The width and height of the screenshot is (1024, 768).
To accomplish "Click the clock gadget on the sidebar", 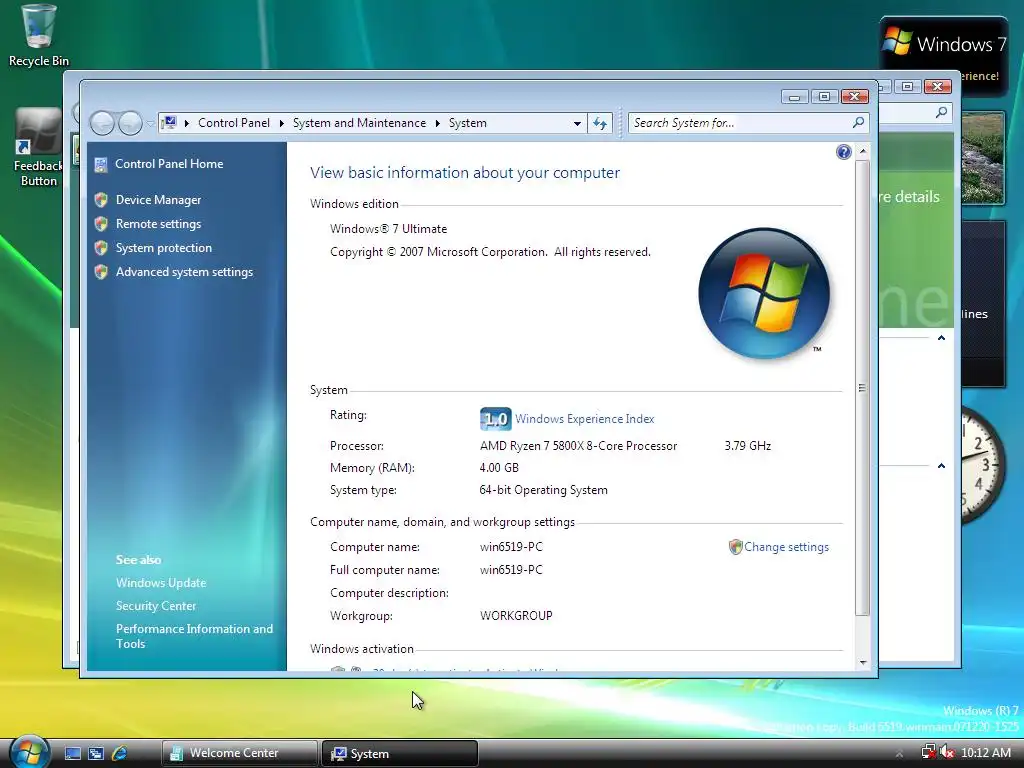I will pos(983,465).
